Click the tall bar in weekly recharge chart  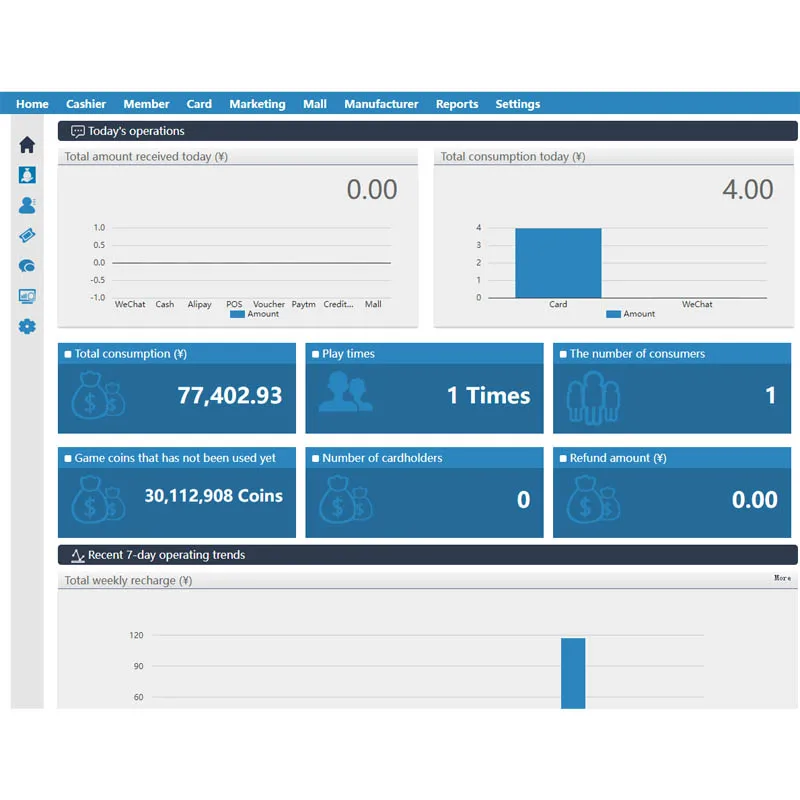(573, 673)
